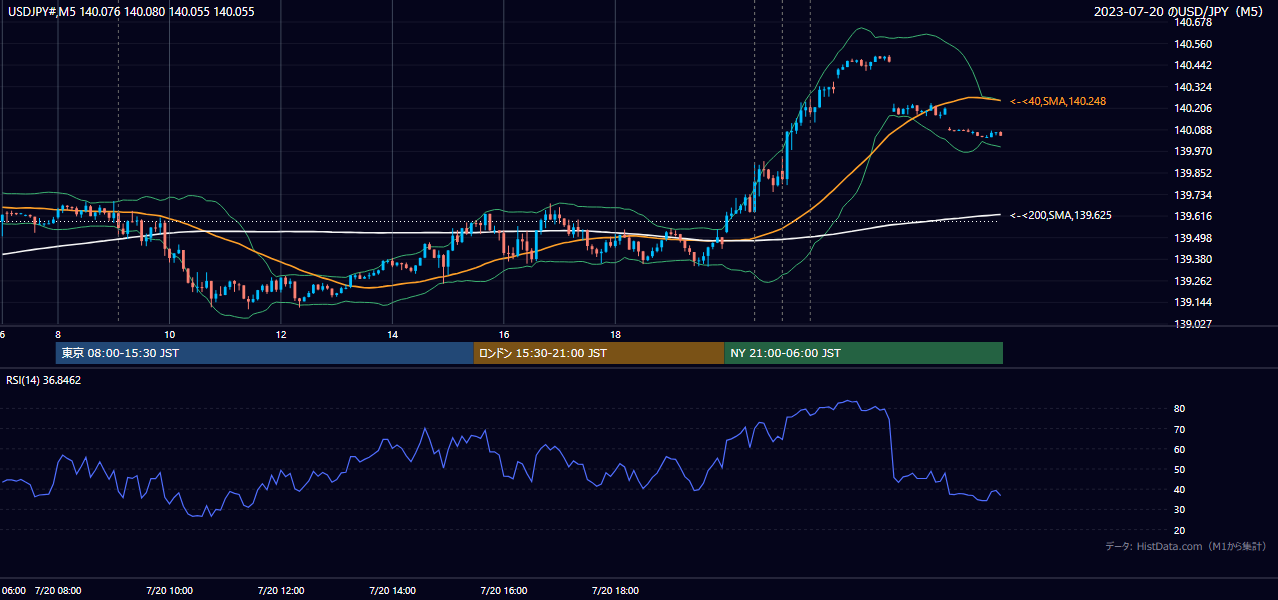This screenshot has height=600, width=1278.
Task: Click RSI scale value 70
Action: (1180, 429)
